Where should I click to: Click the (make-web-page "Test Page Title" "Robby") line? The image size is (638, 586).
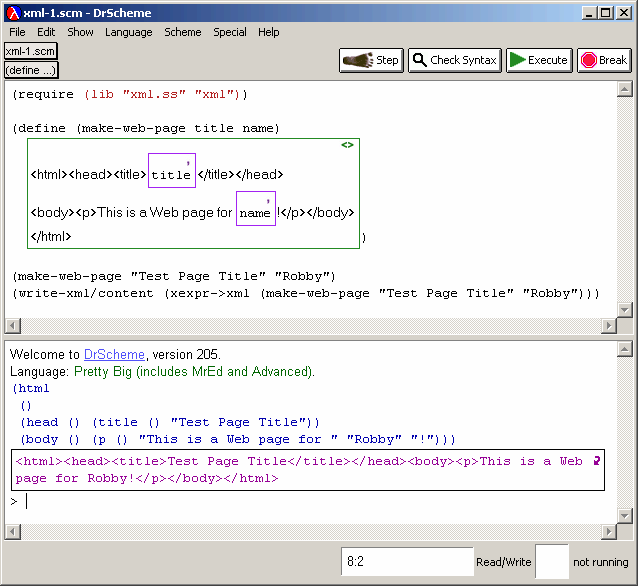pos(174,276)
